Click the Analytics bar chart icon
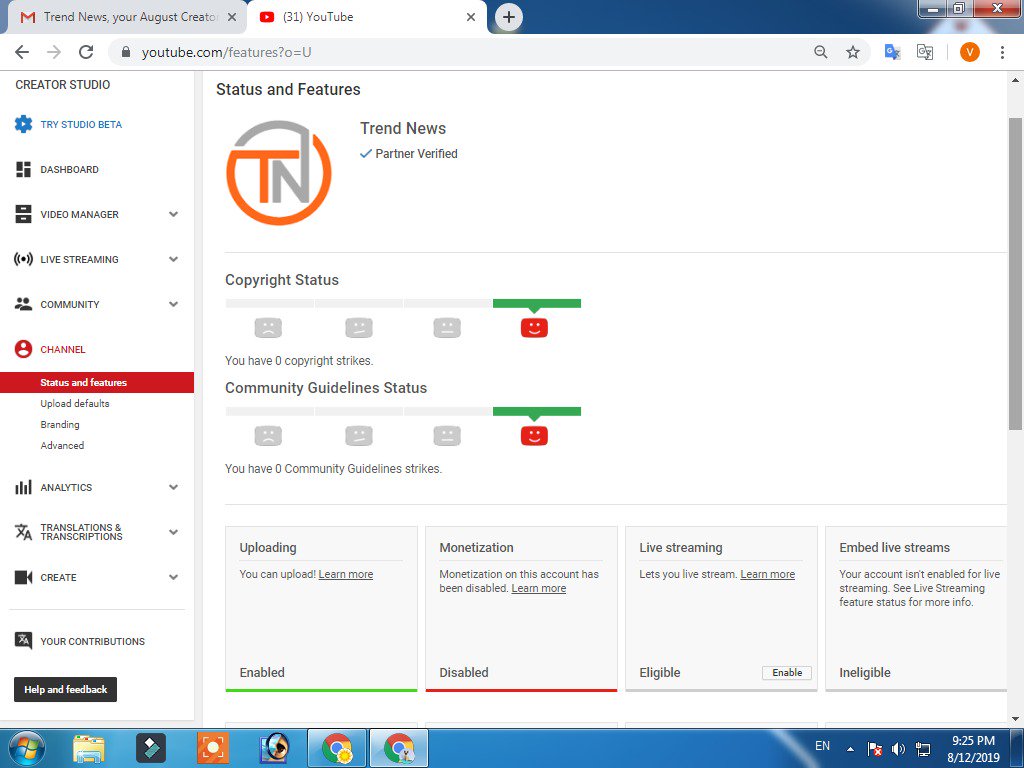Image resolution: width=1024 pixels, height=768 pixels. coord(24,487)
